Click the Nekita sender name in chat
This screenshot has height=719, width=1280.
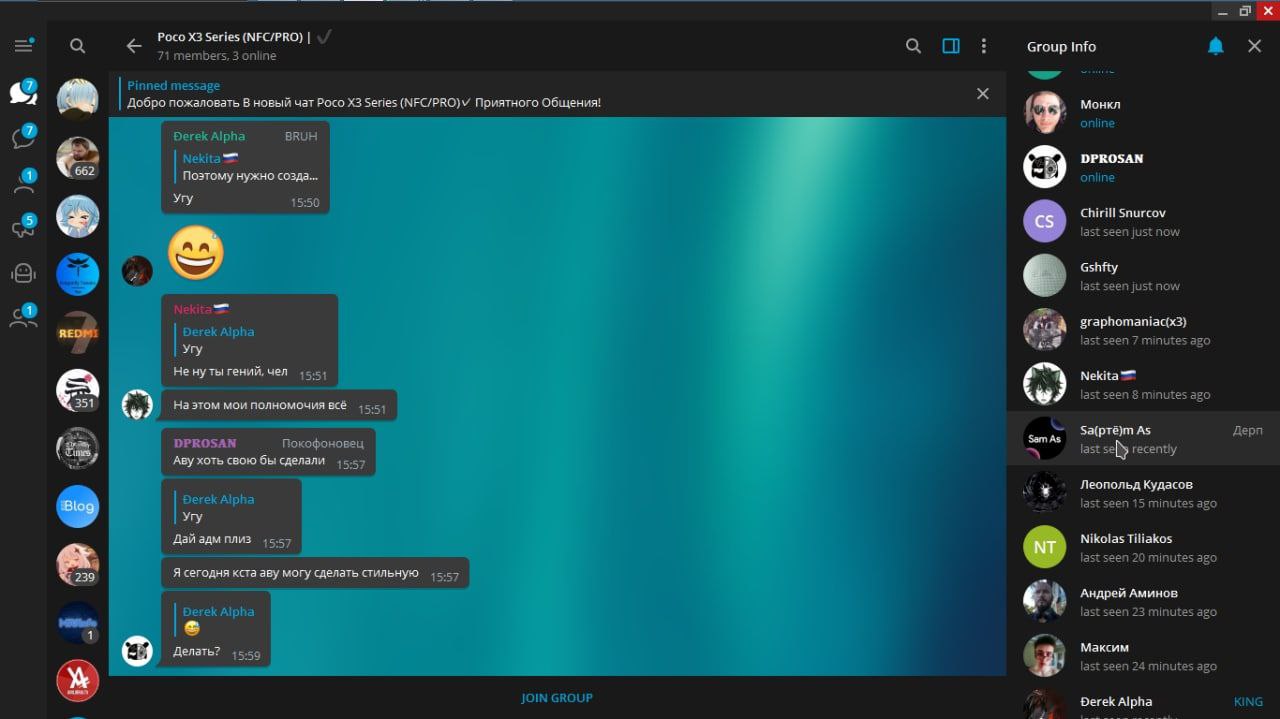(201, 309)
